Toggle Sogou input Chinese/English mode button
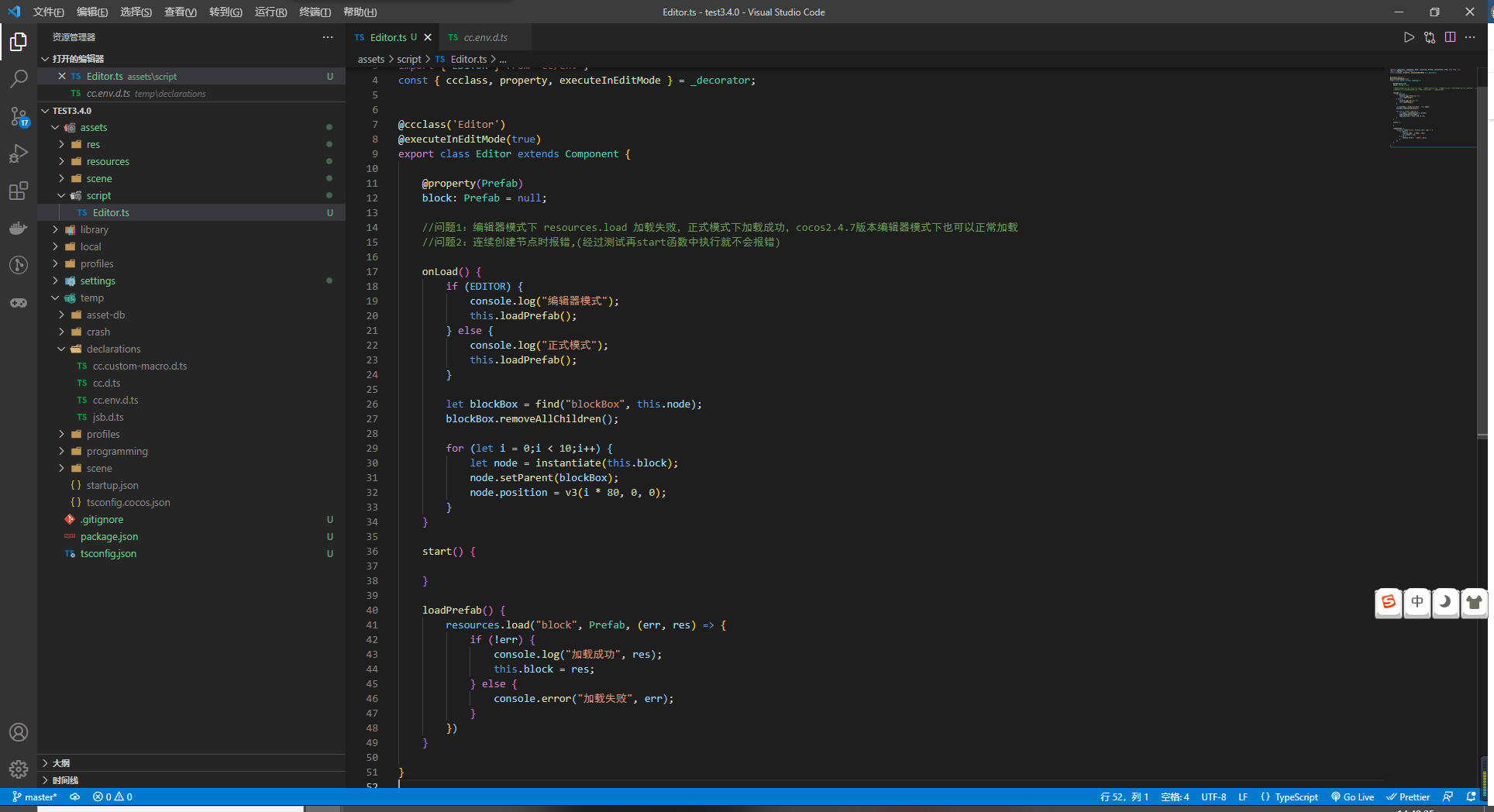 click(x=1417, y=602)
